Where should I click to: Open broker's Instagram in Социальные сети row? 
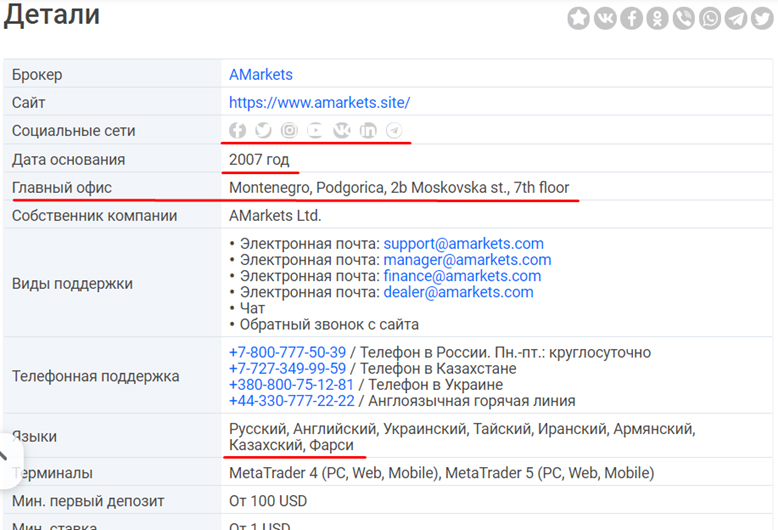point(289,131)
